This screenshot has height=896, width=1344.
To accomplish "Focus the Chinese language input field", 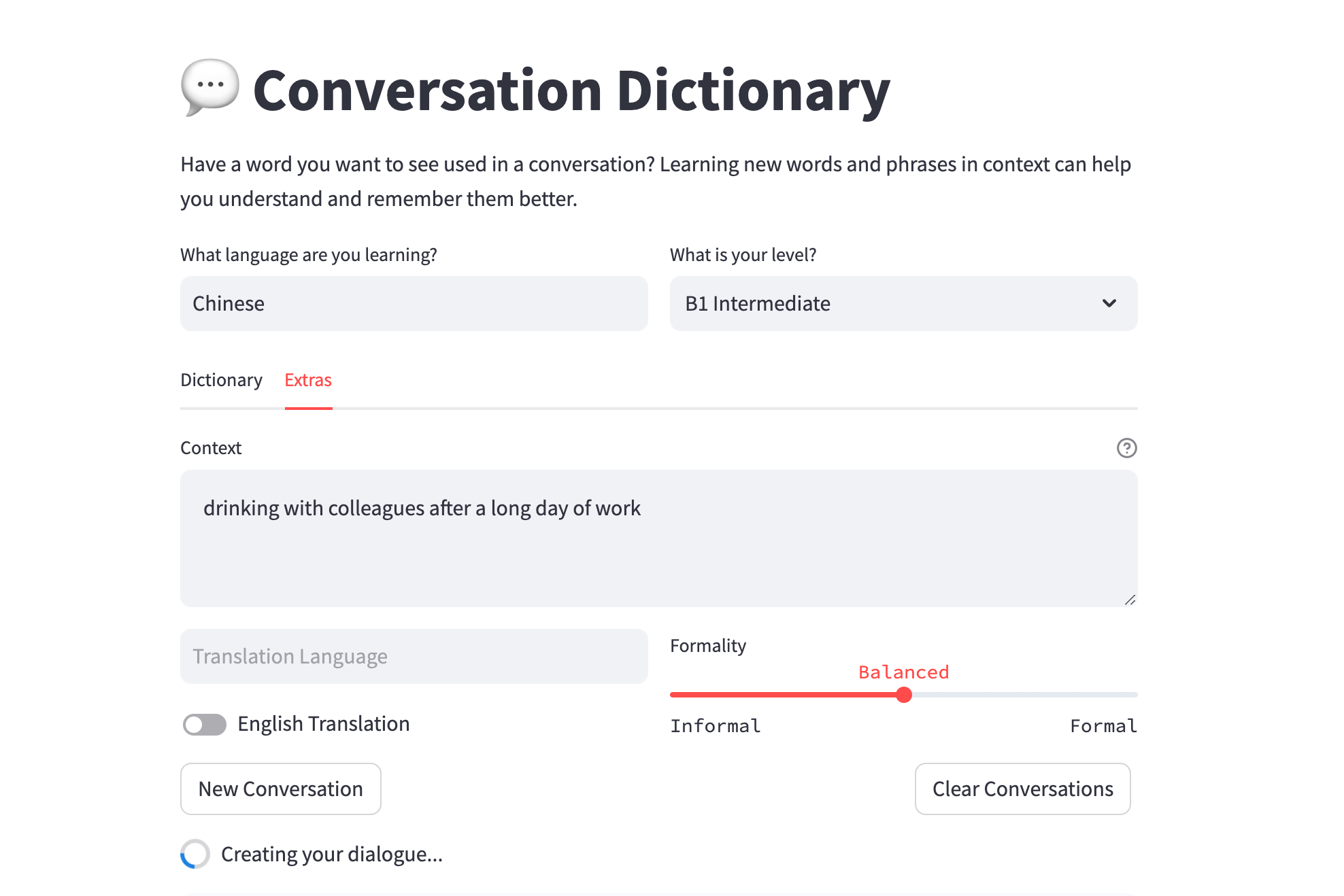I will pos(414,303).
